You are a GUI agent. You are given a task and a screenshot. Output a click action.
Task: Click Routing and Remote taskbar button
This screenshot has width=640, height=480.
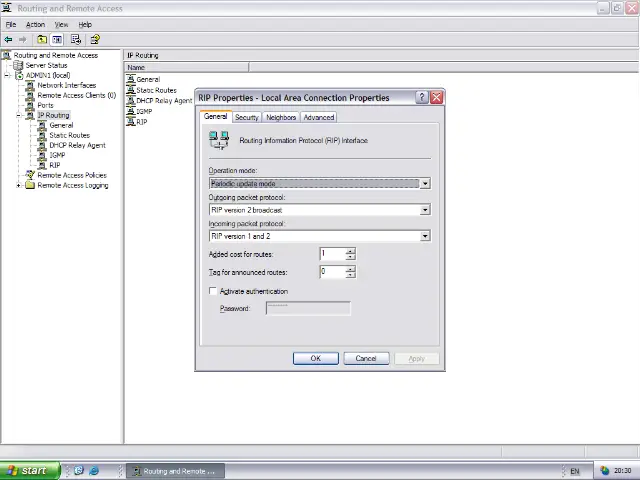tap(176, 471)
